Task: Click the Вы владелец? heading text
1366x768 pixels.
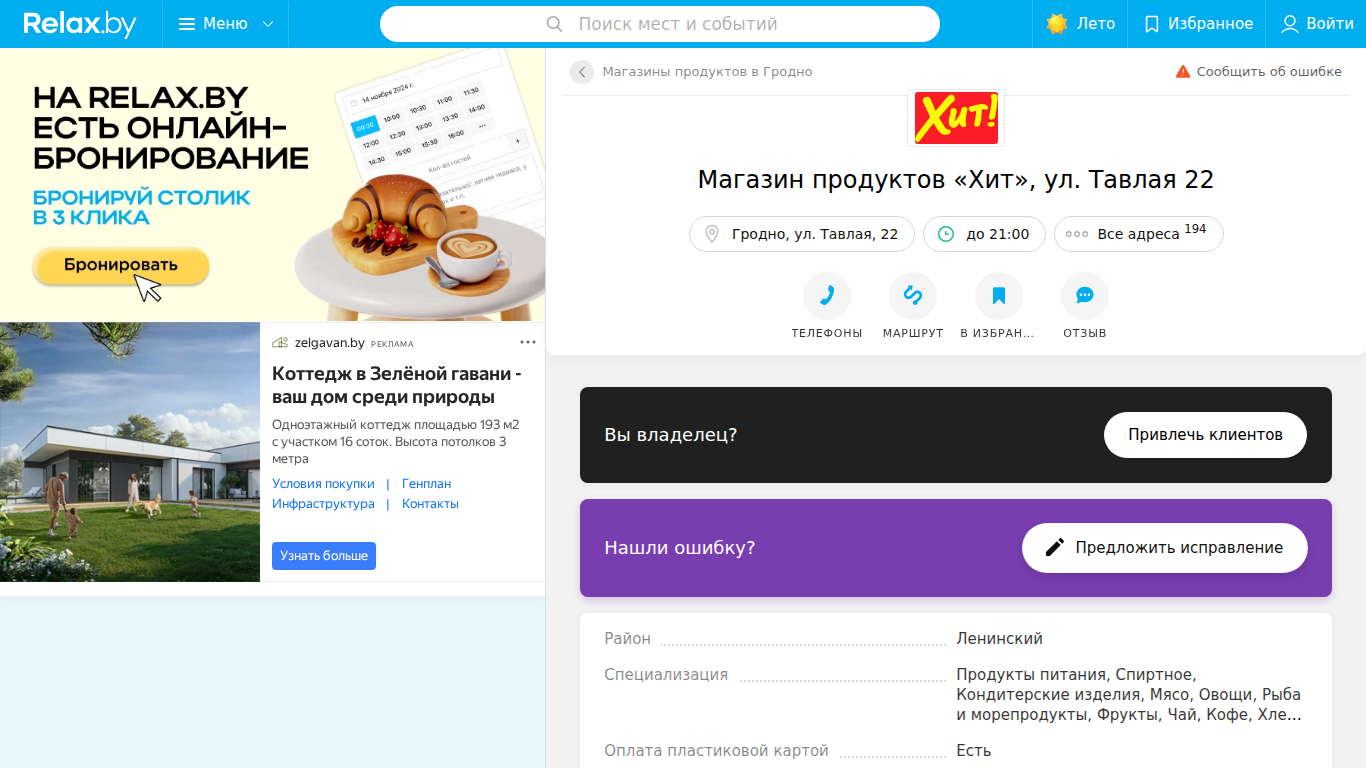Action: point(670,435)
